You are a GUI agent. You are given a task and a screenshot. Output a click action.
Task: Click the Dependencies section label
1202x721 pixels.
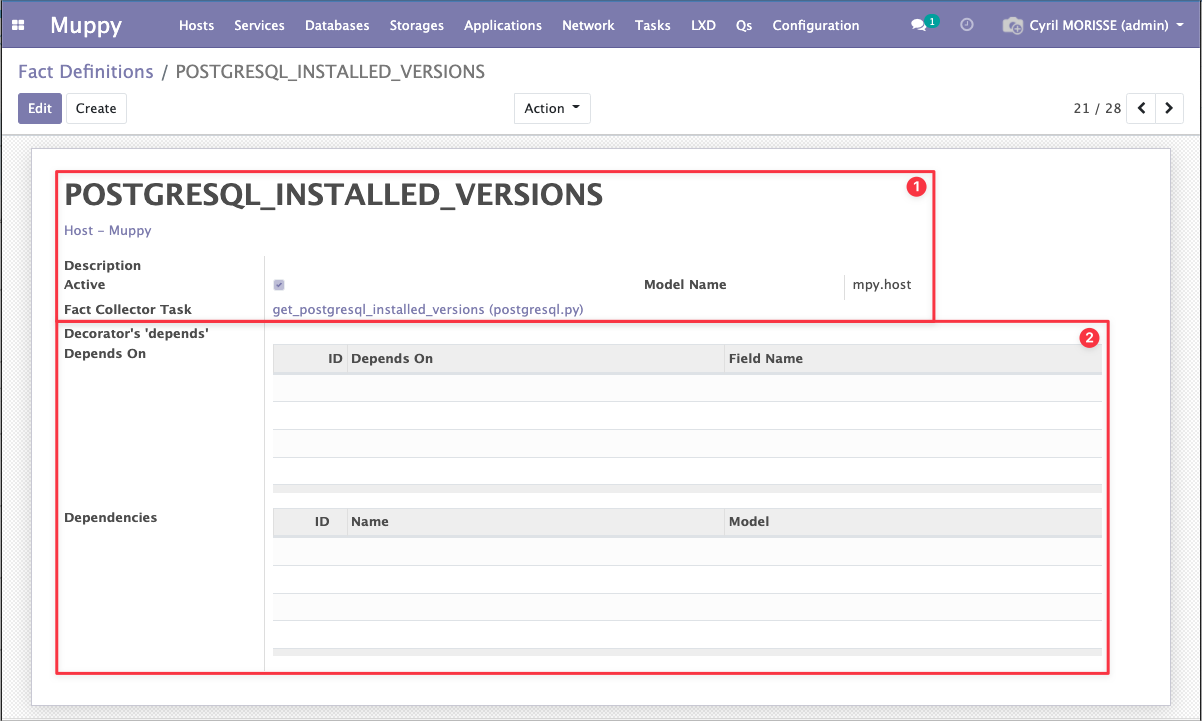click(x=111, y=518)
